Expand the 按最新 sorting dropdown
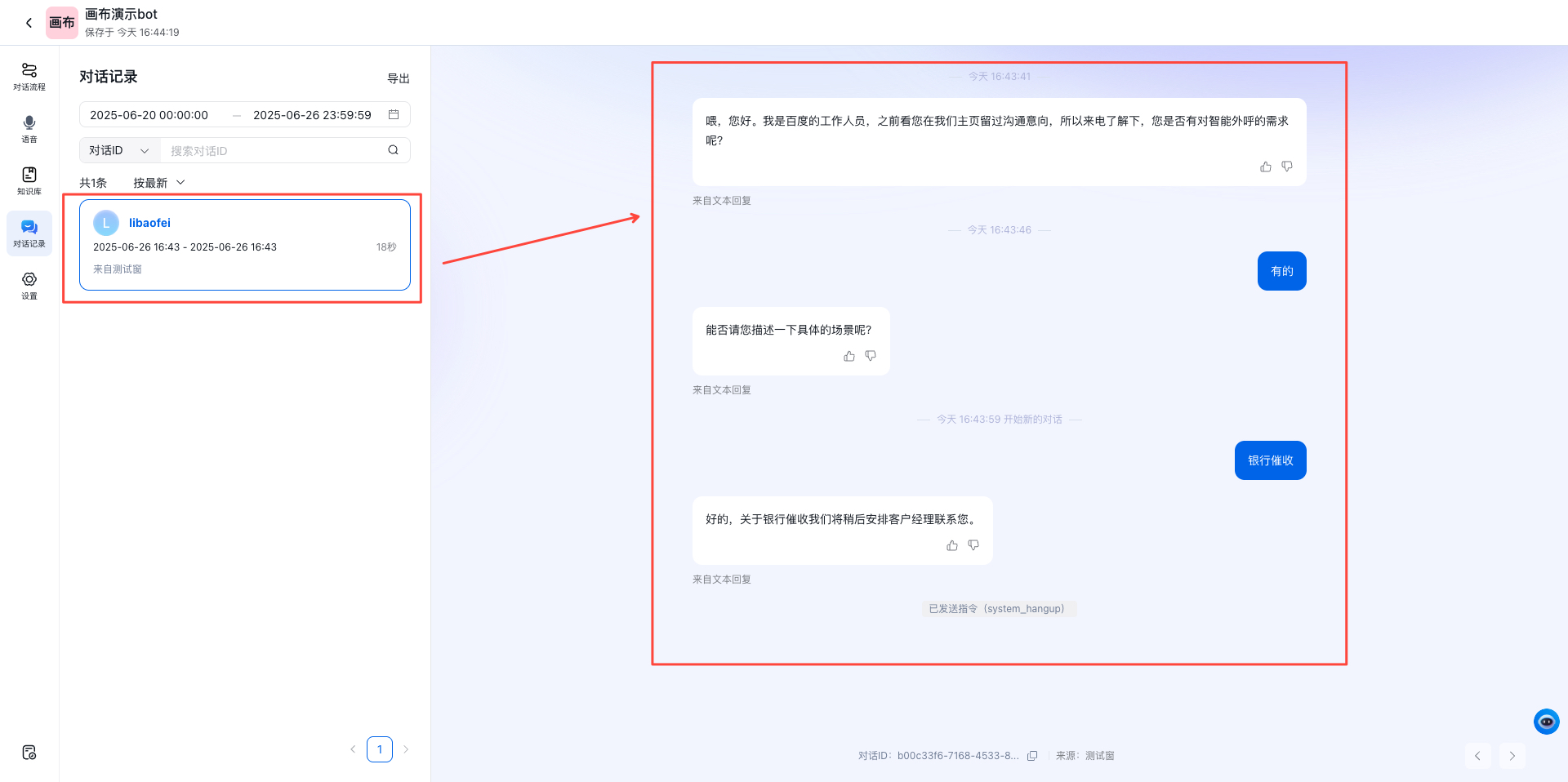1568x782 pixels. pyautogui.click(x=158, y=182)
